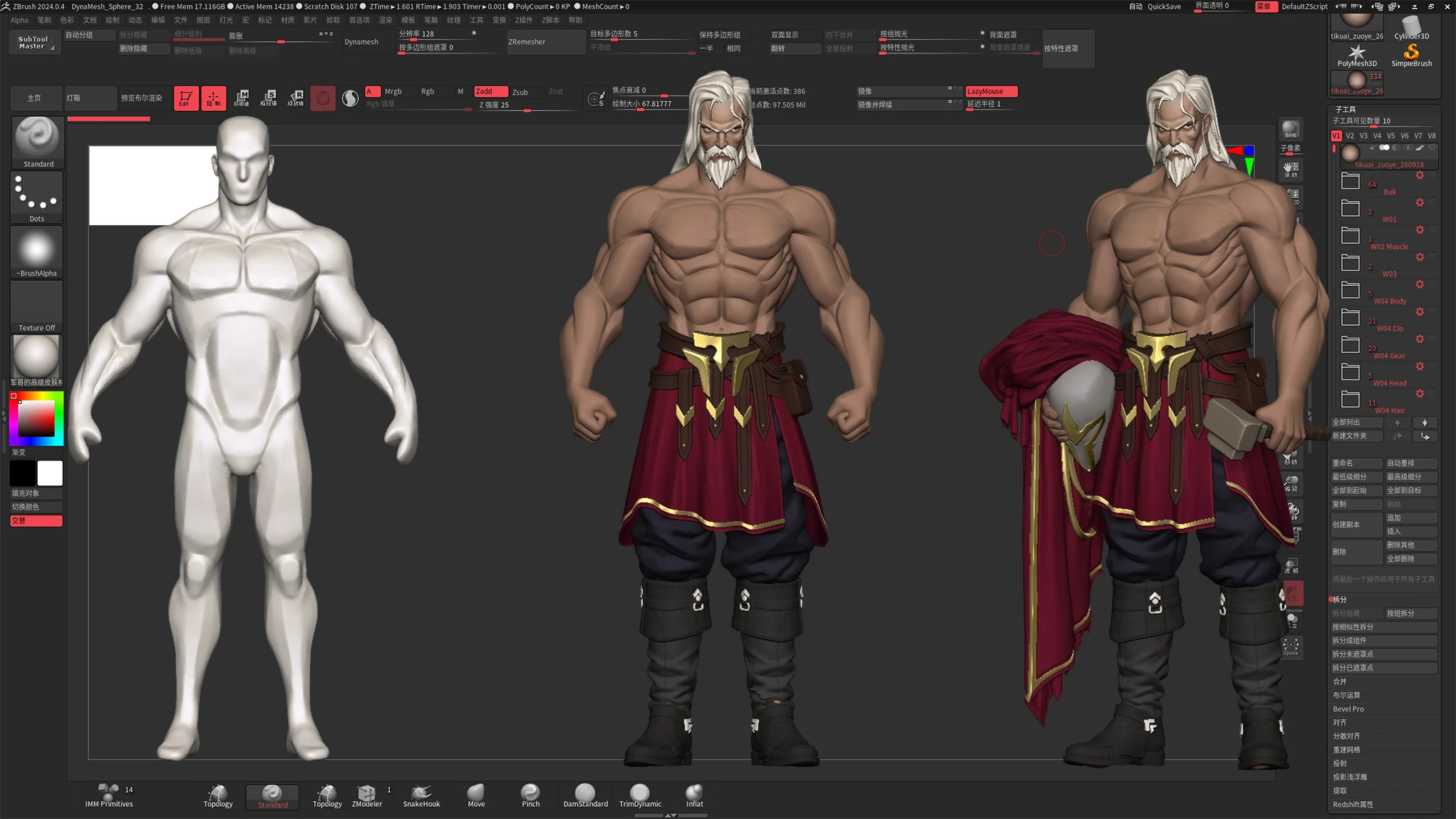Switch to visibility set V2
The width and height of the screenshot is (1456, 819).
1350,135
